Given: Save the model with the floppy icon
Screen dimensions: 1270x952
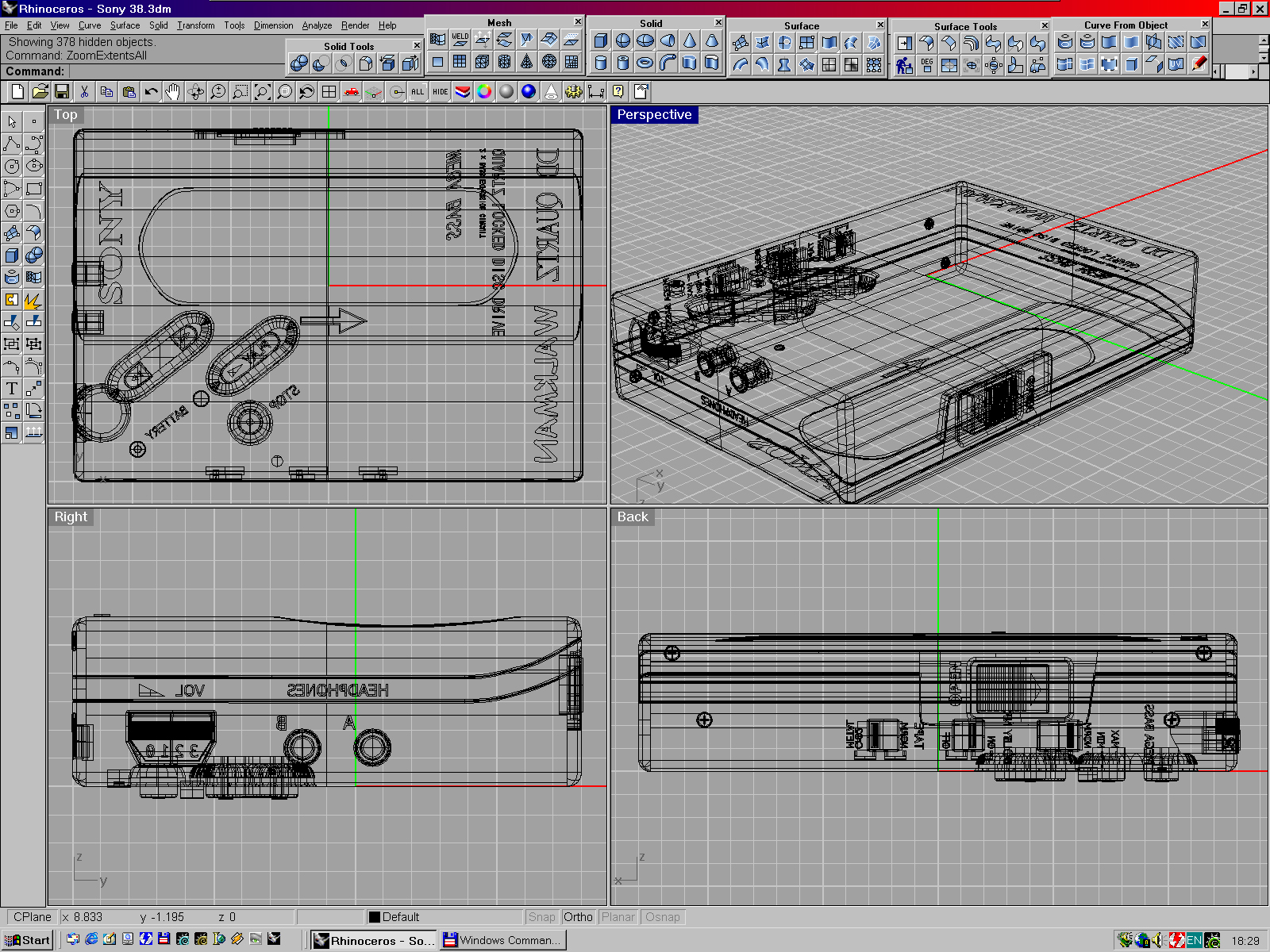Looking at the screenshot, I should [x=62, y=92].
